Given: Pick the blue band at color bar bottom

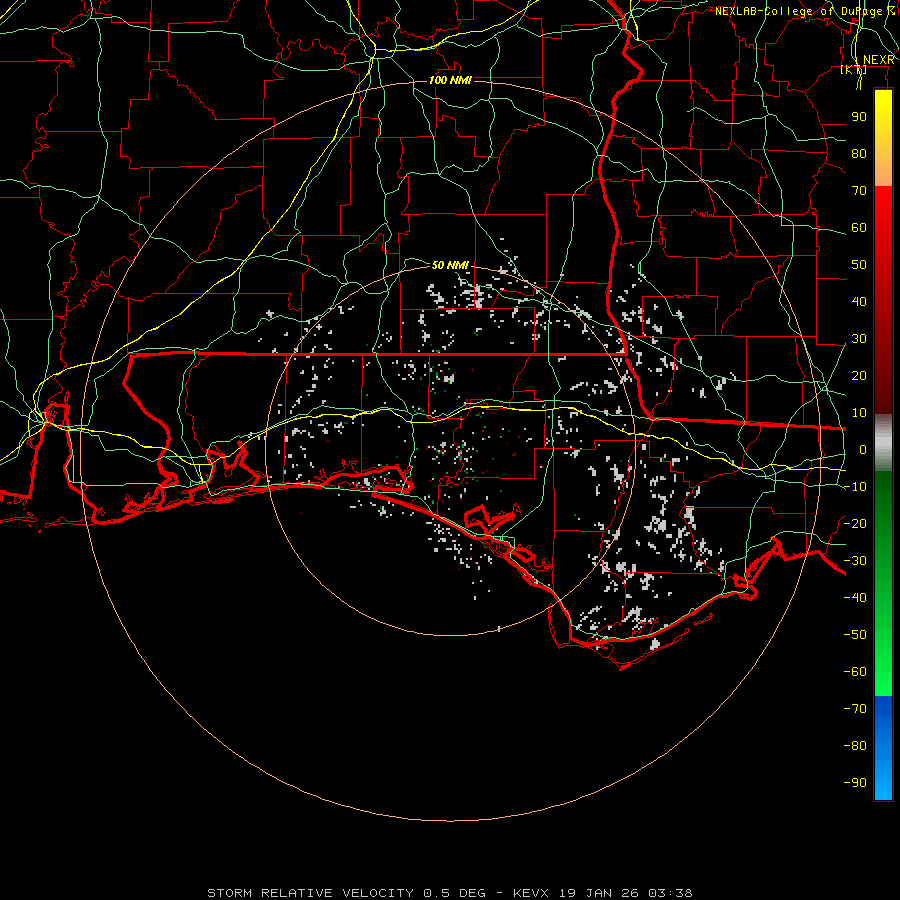Looking at the screenshot, I should [x=883, y=748].
